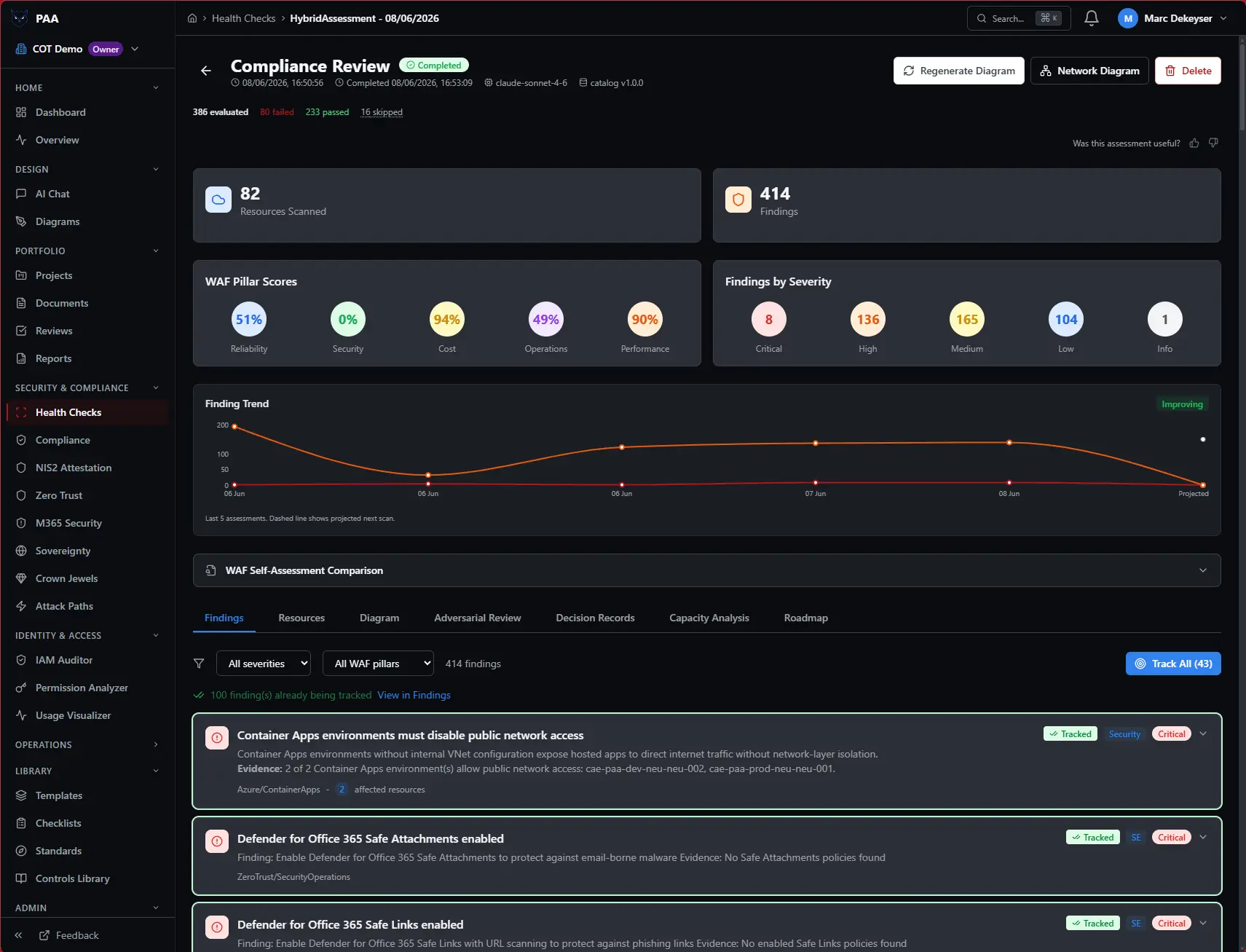This screenshot has height=952, width=1246.
Task: Open Usage Visualizer in sidebar
Action: 87,715
